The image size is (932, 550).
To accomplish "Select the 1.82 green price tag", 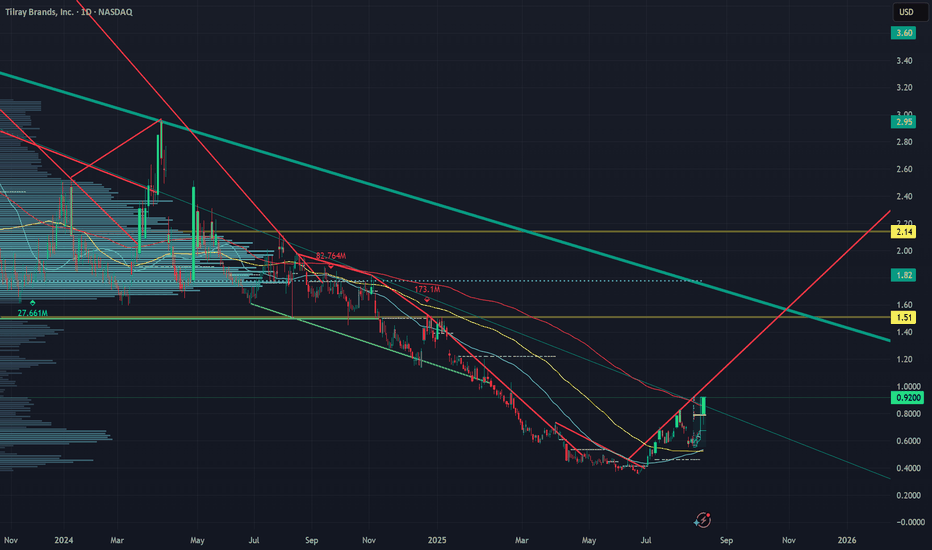I will coord(903,275).
